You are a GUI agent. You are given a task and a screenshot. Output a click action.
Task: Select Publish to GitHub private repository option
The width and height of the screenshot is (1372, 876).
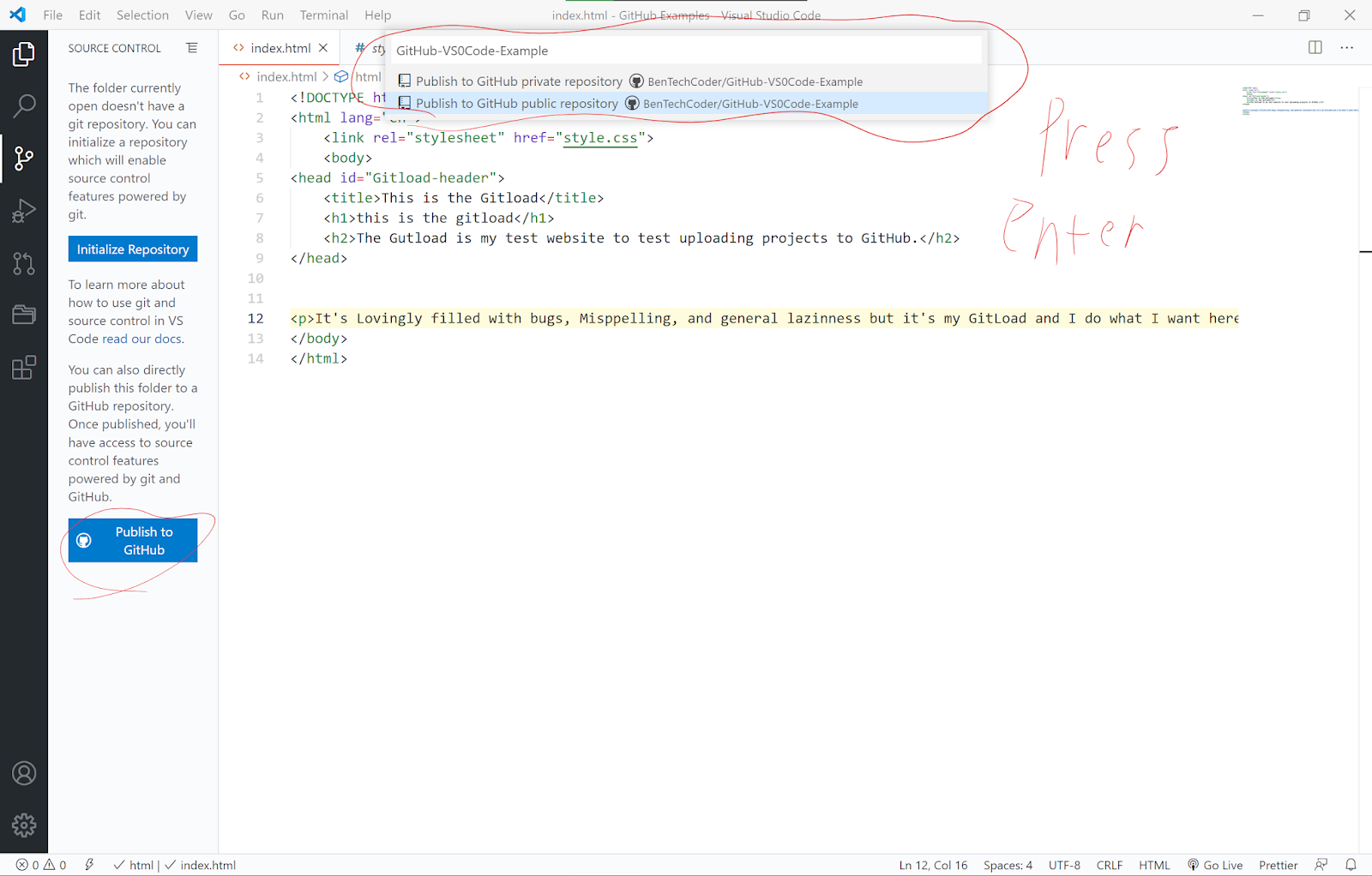click(x=686, y=81)
